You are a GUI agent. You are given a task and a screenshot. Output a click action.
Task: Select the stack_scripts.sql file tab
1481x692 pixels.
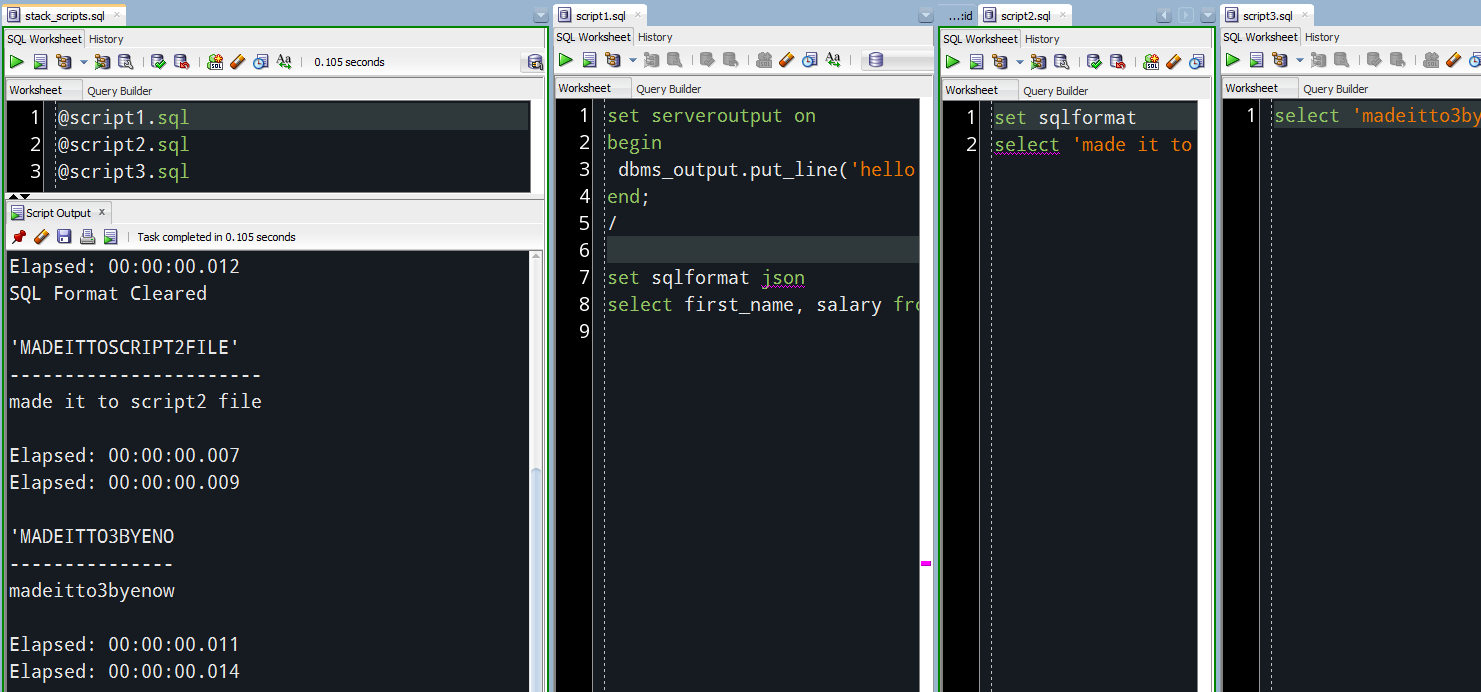click(64, 16)
